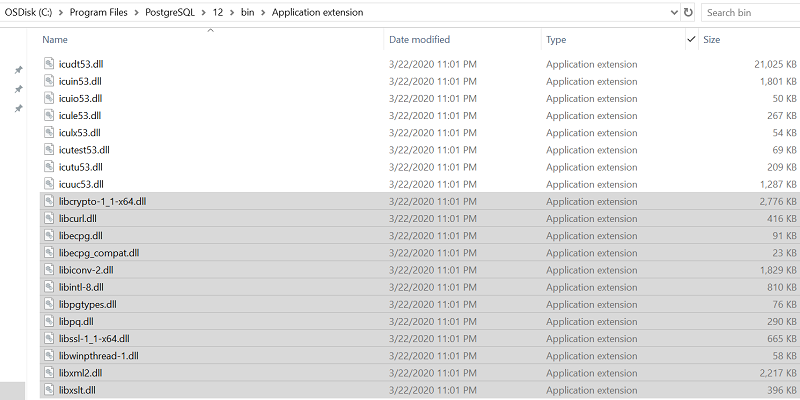Screen dimensions: 800x400
Task: Open the address bar history dropdown
Action: [674, 13]
